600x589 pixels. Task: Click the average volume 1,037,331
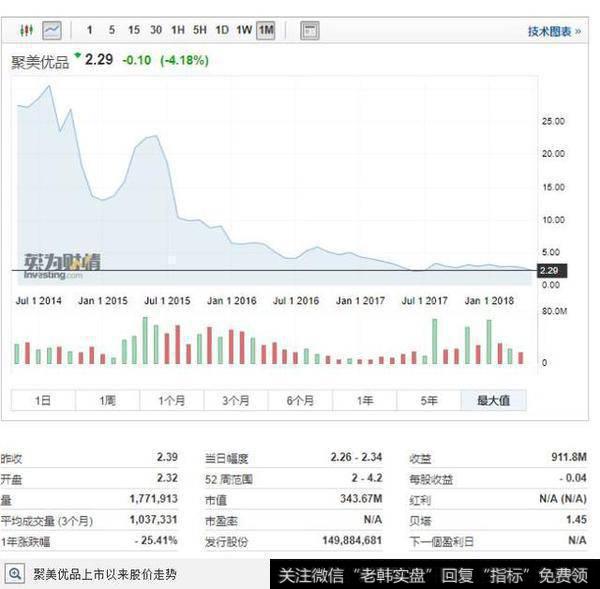tap(153, 519)
